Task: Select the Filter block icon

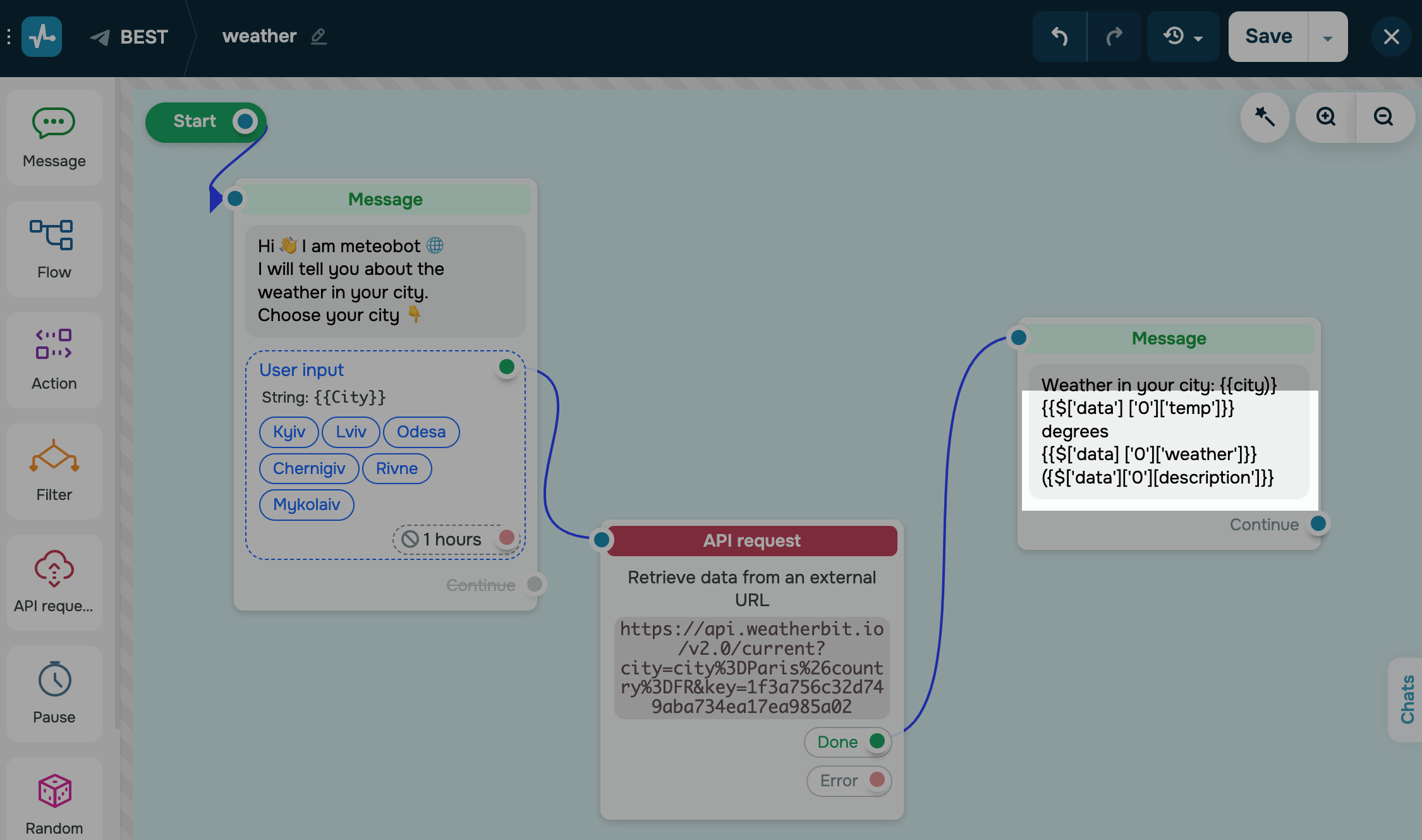Action: pos(54,456)
